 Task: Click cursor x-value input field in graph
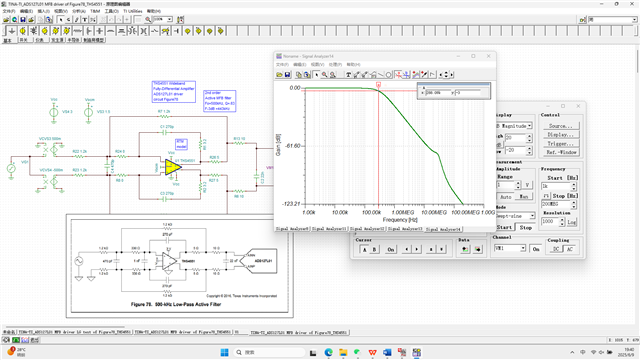pyautogui.click(x=437, y=93)
